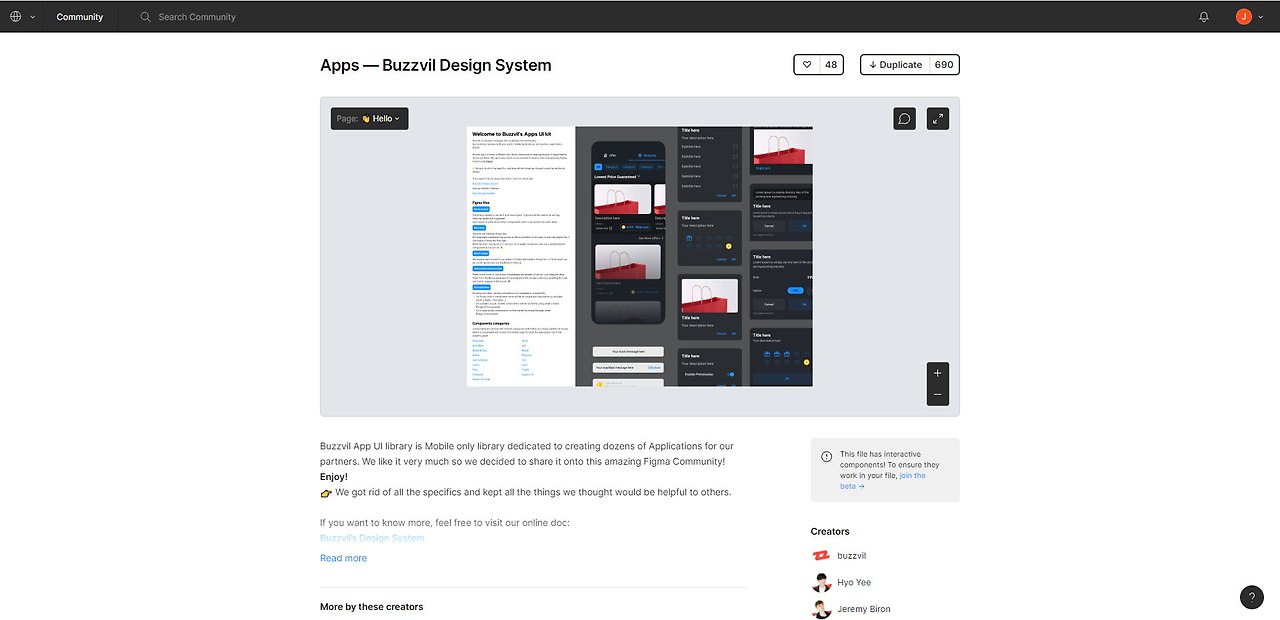Screen dimensions: 1280x620
Task: Duplicate the Buzzvil Design System file
Action: (895, 65)
